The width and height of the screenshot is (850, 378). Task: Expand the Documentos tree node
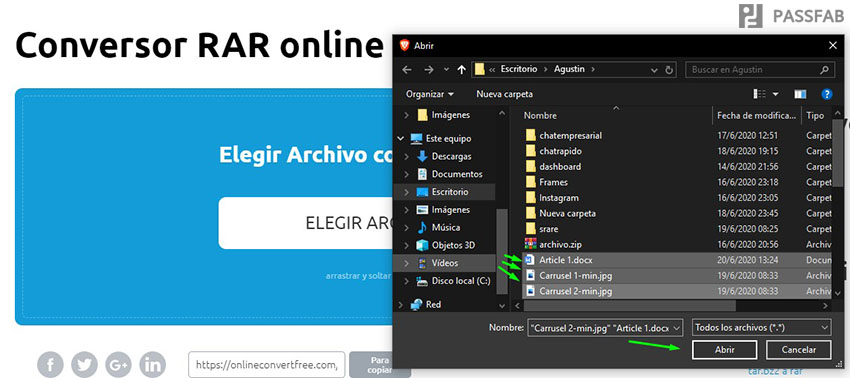[407, 174]
